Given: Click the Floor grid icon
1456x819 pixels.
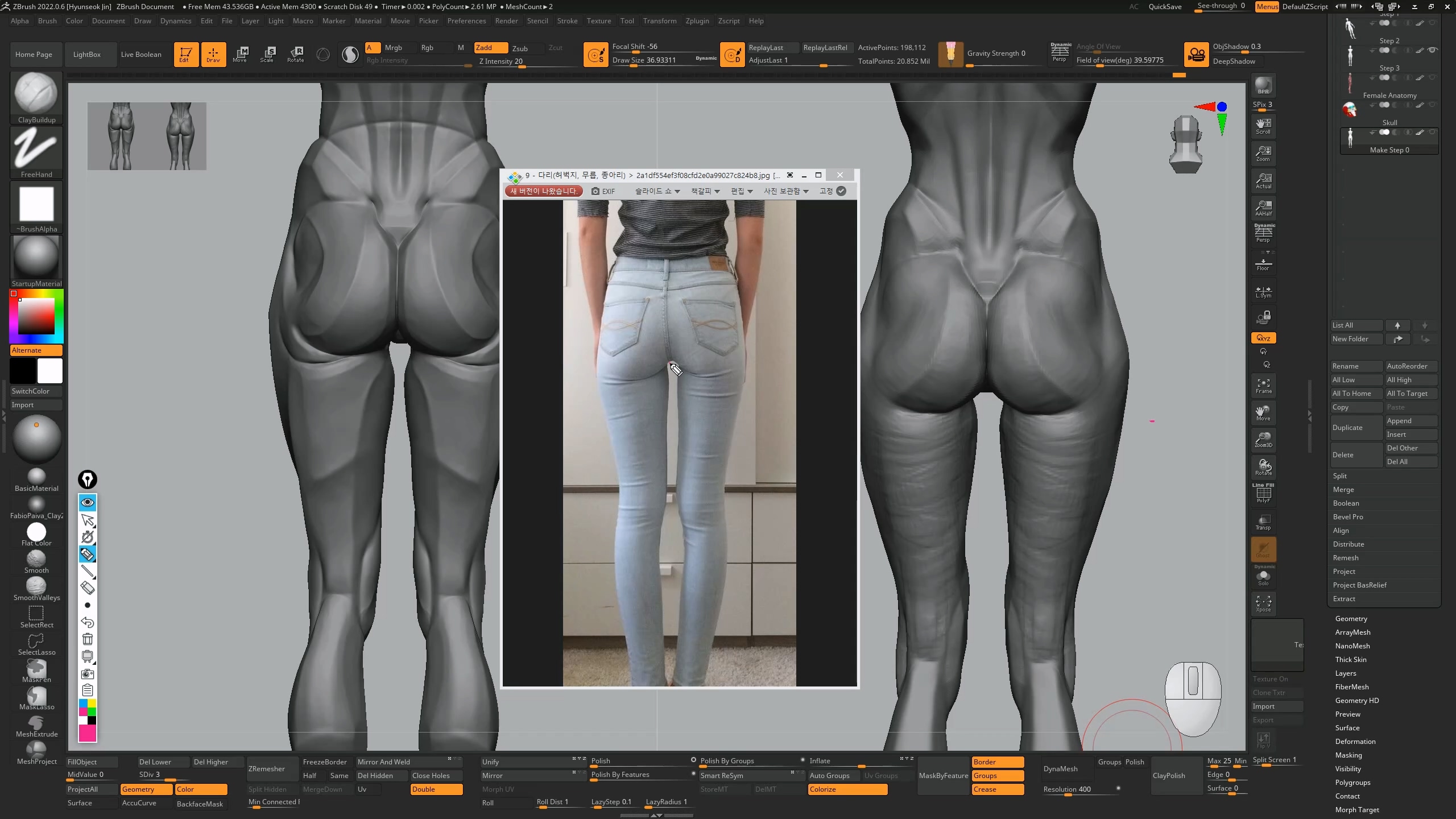Looking at the screenshot, I should (x=1263, y=264).
